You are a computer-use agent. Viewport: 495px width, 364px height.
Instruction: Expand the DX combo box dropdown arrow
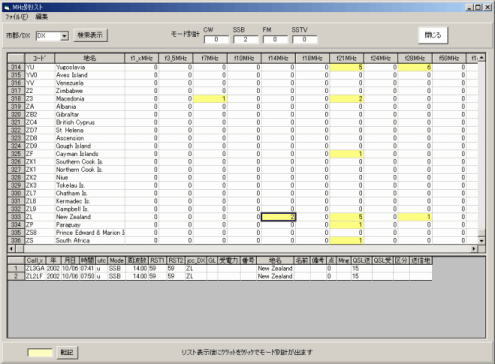[64, 36]
